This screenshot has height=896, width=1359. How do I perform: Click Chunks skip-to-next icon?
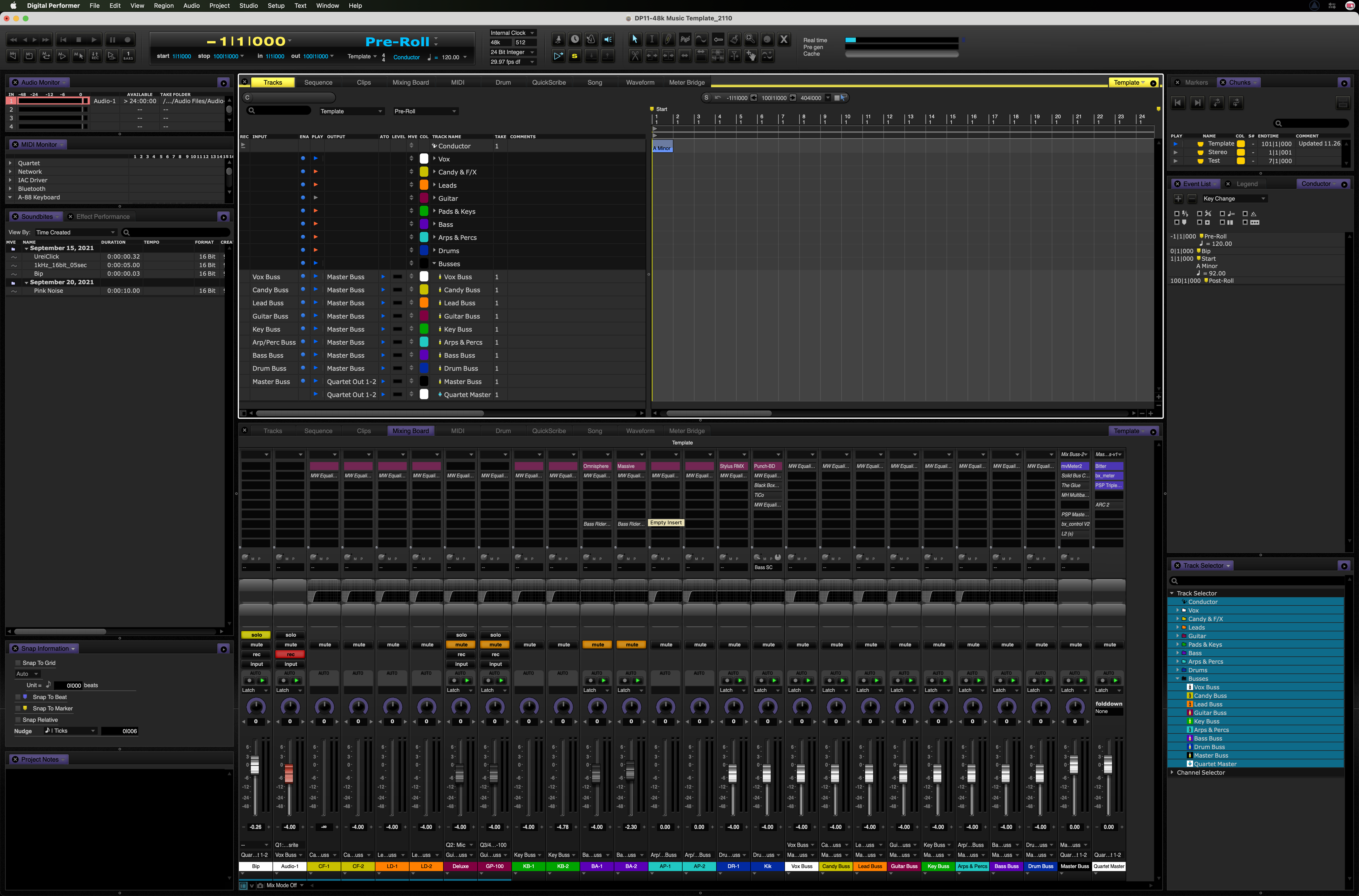(x=1197, y=103)
